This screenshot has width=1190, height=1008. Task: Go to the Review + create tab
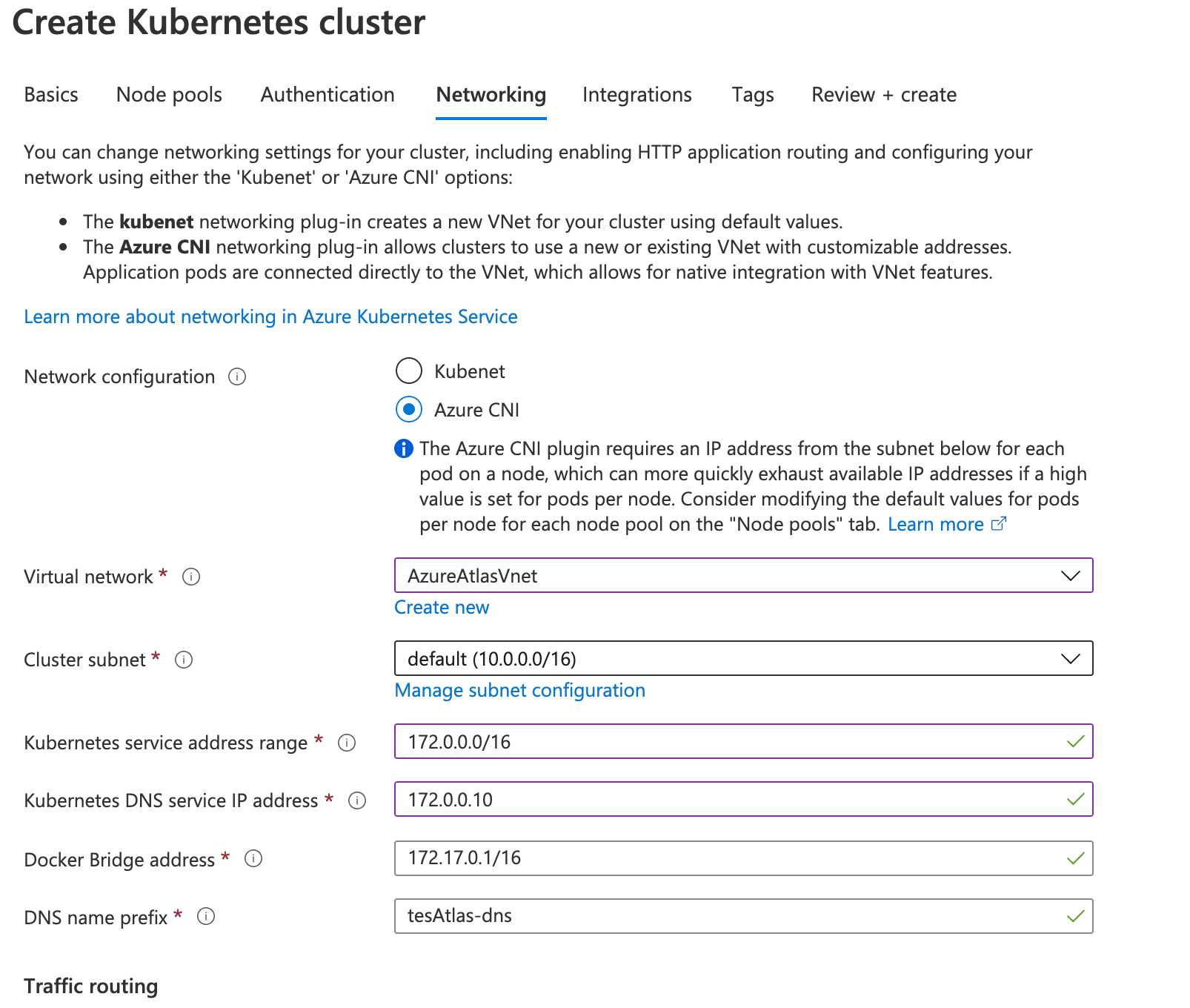pos(884,95)
